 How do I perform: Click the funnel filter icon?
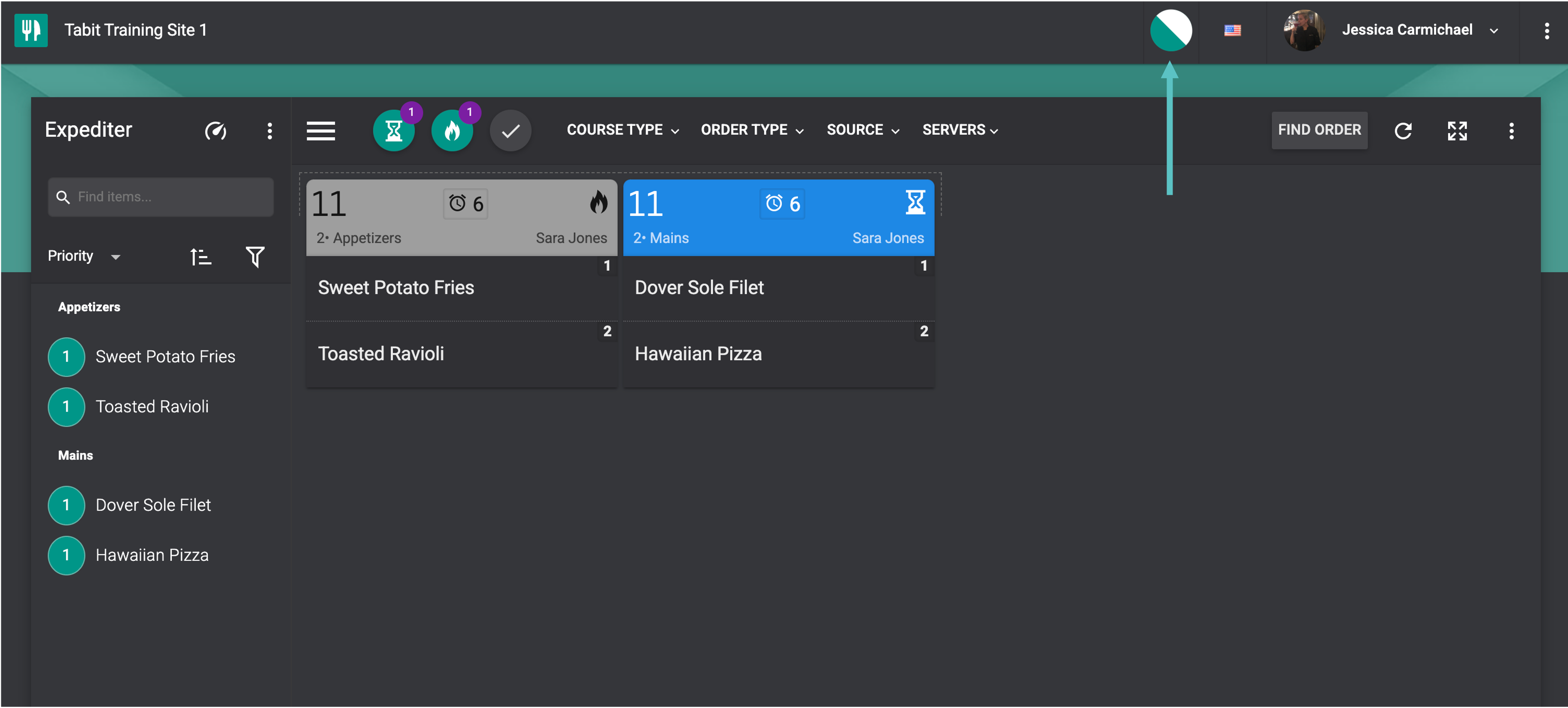(x=255, y=257)
